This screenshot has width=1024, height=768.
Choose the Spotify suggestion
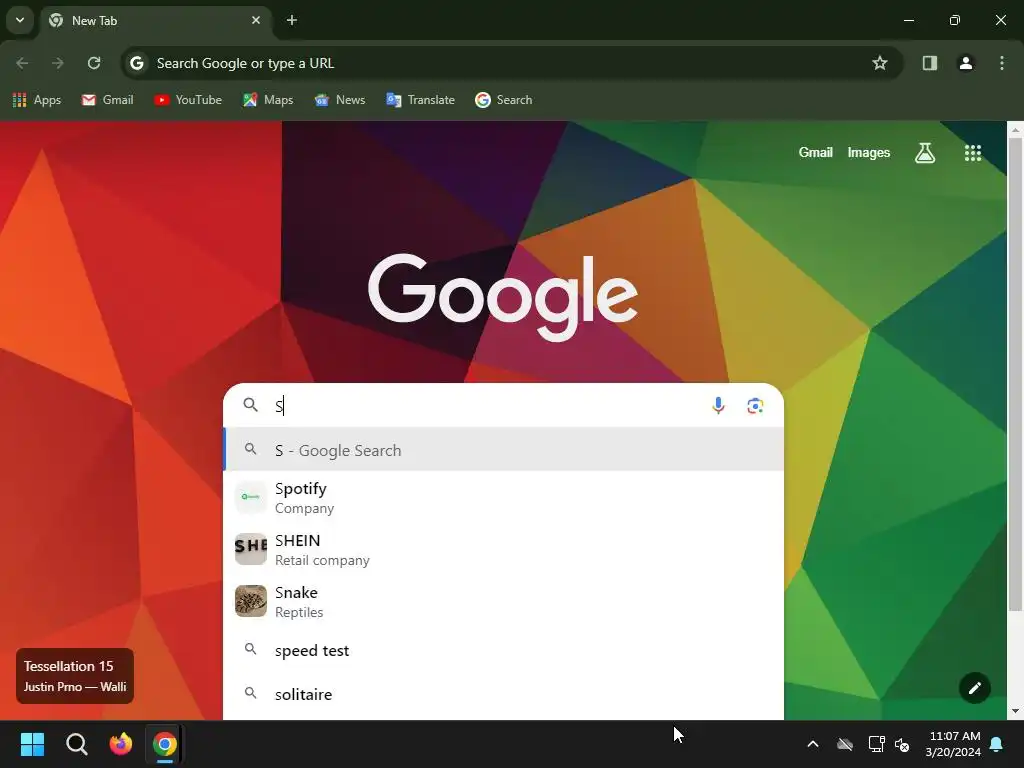pyautogui.click(x=504, y=498)
